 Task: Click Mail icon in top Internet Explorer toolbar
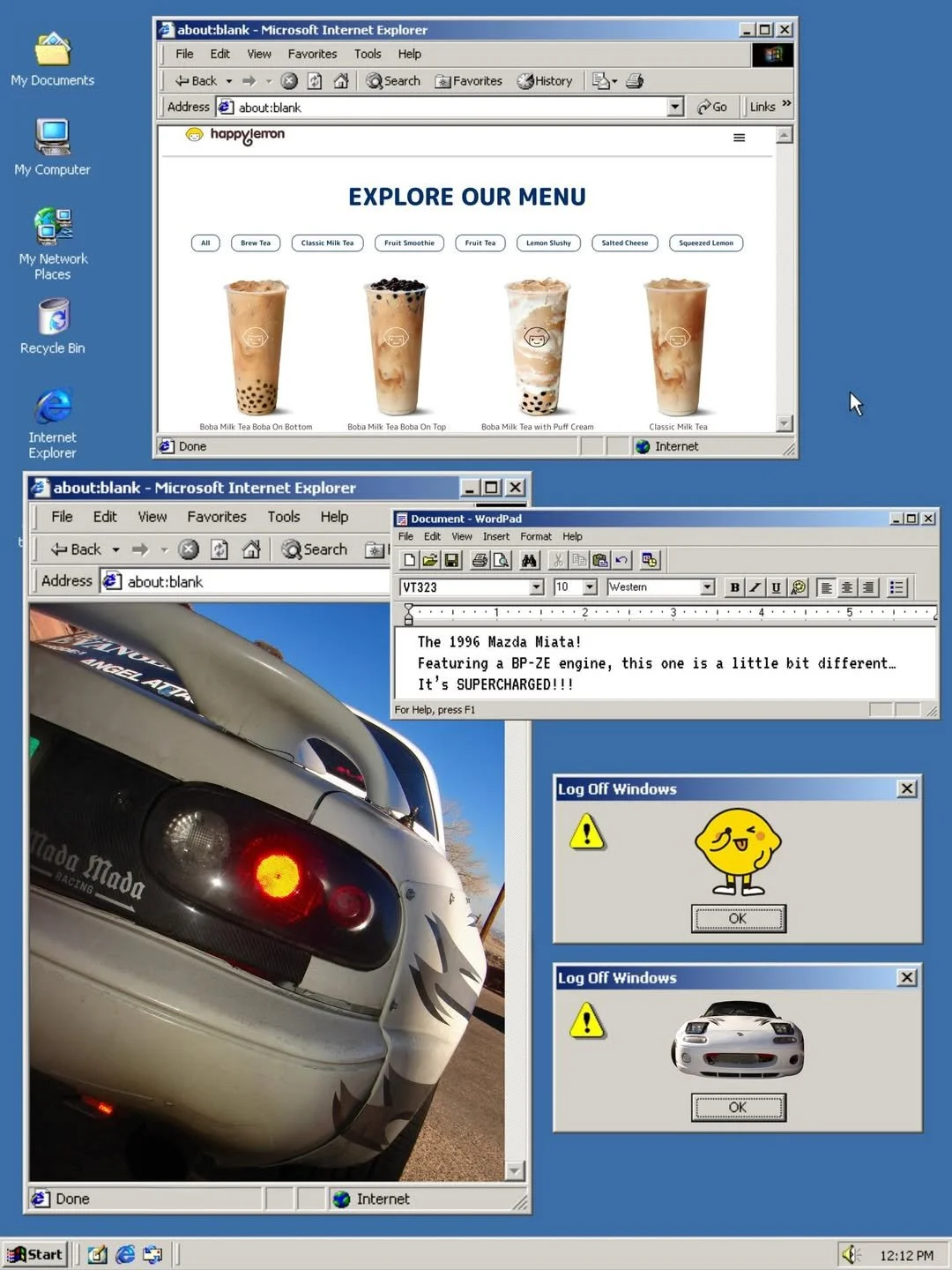point(604,81)
